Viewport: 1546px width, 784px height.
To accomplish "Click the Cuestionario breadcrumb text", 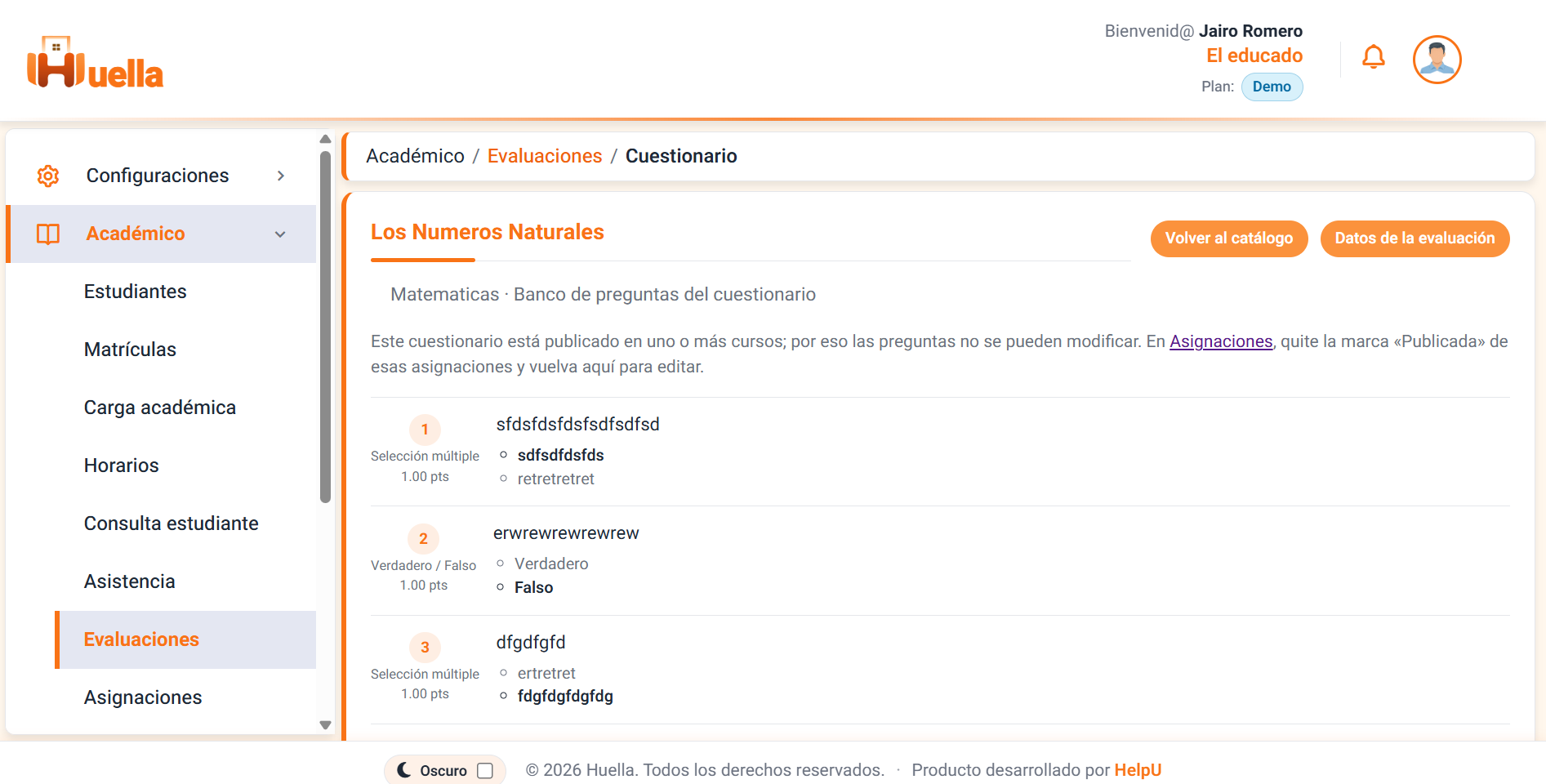I will point(681,156).
